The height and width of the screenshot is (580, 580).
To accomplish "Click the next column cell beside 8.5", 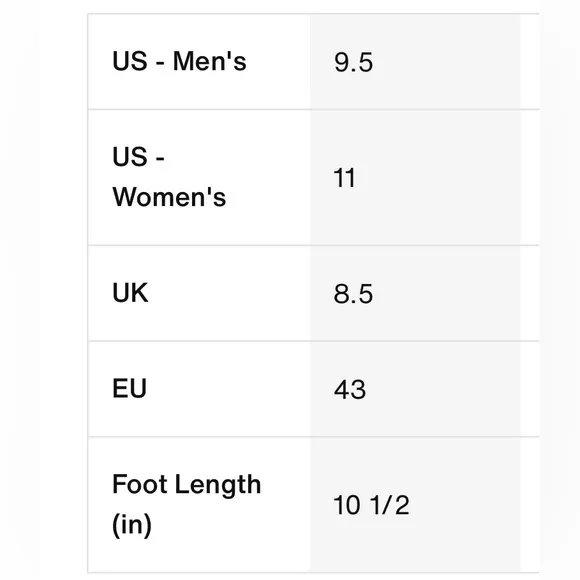I will tap(530, 293).
